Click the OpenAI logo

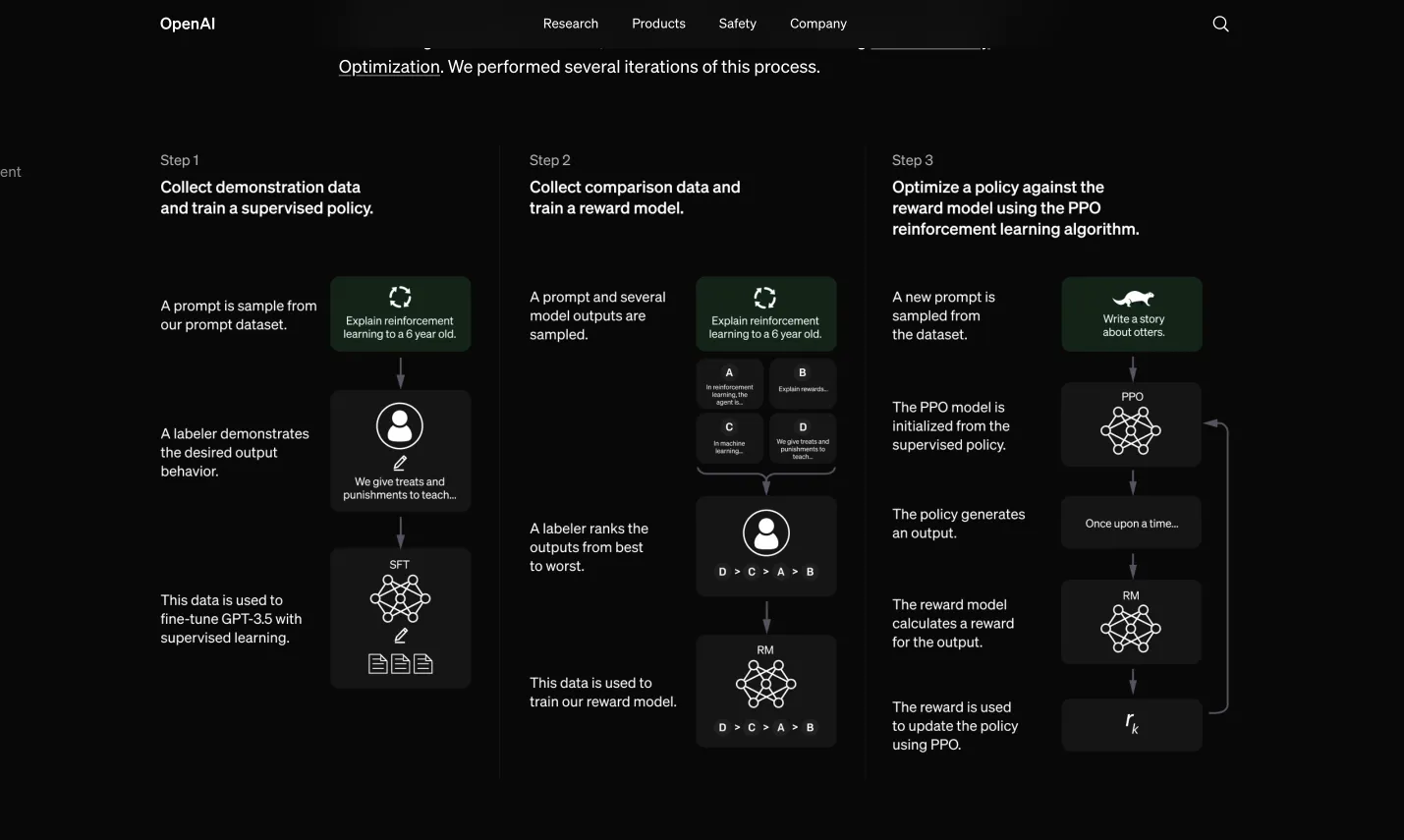[188, 24]
